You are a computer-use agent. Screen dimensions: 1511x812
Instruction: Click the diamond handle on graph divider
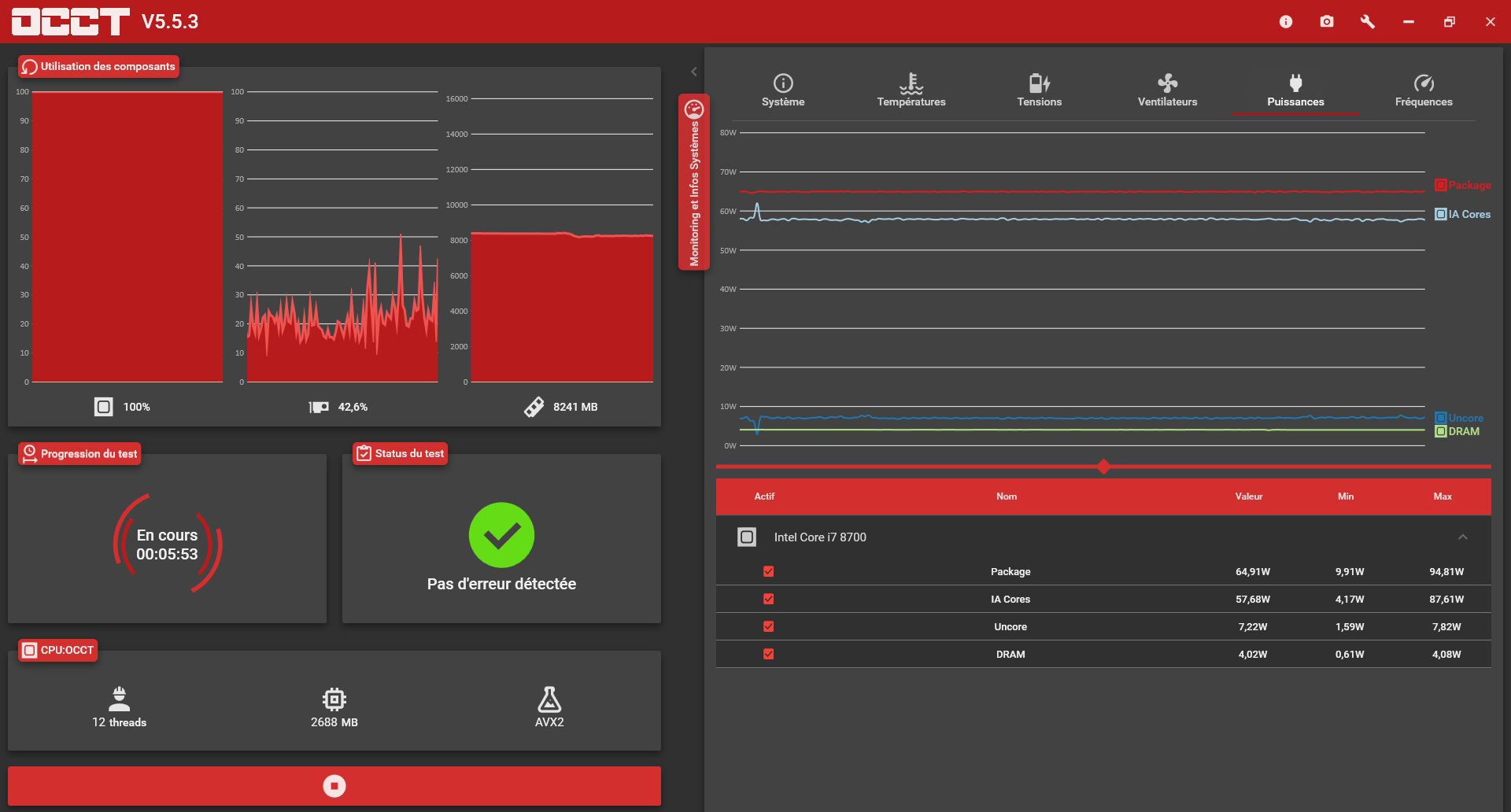(1104, 467)
